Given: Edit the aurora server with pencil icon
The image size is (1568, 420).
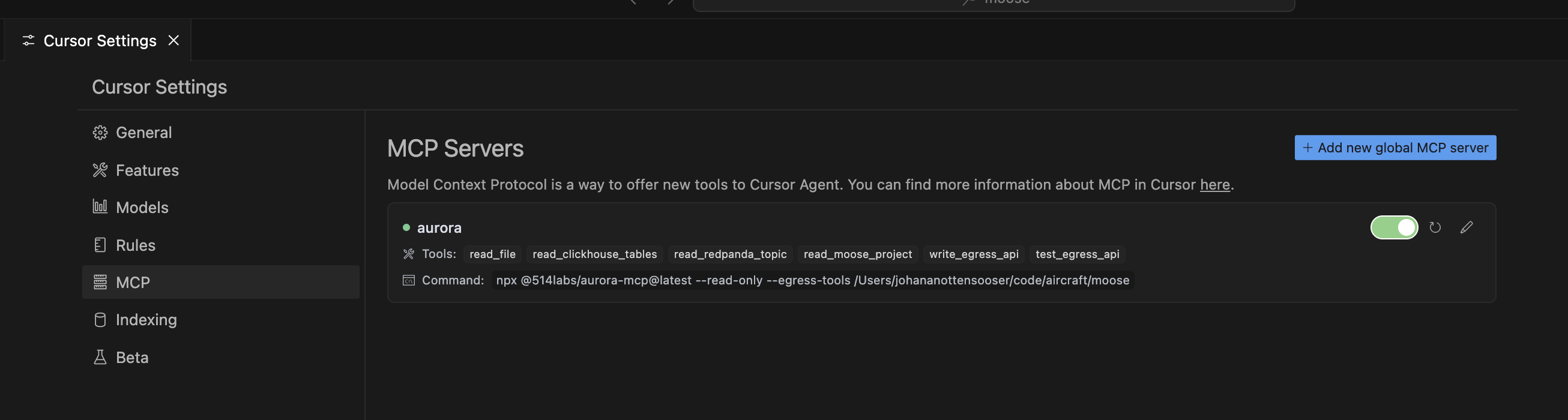Looking at the screenshot, I should pyautogui.click(x=1467, y=227).
